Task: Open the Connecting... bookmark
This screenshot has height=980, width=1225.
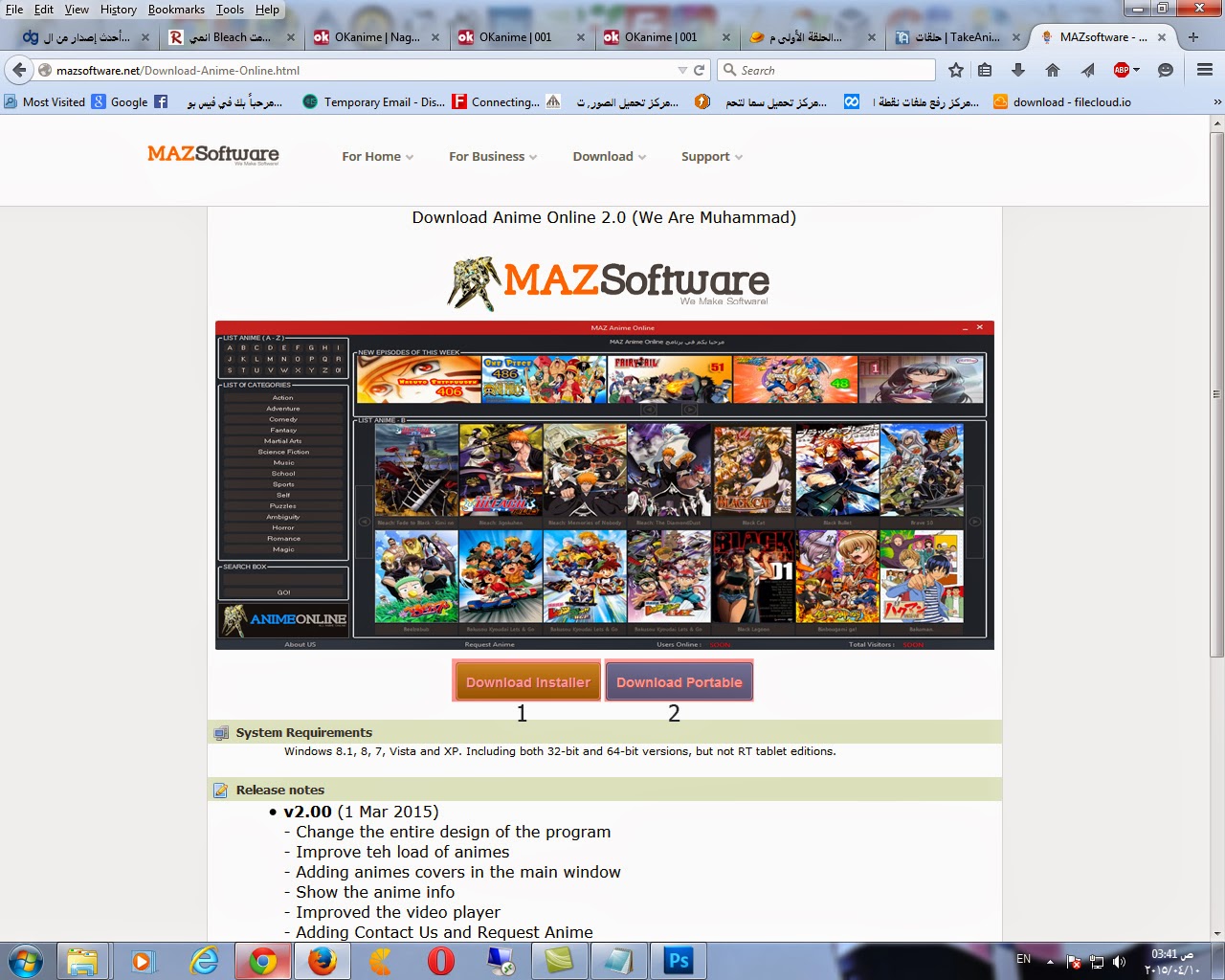Action: (497, 101)
